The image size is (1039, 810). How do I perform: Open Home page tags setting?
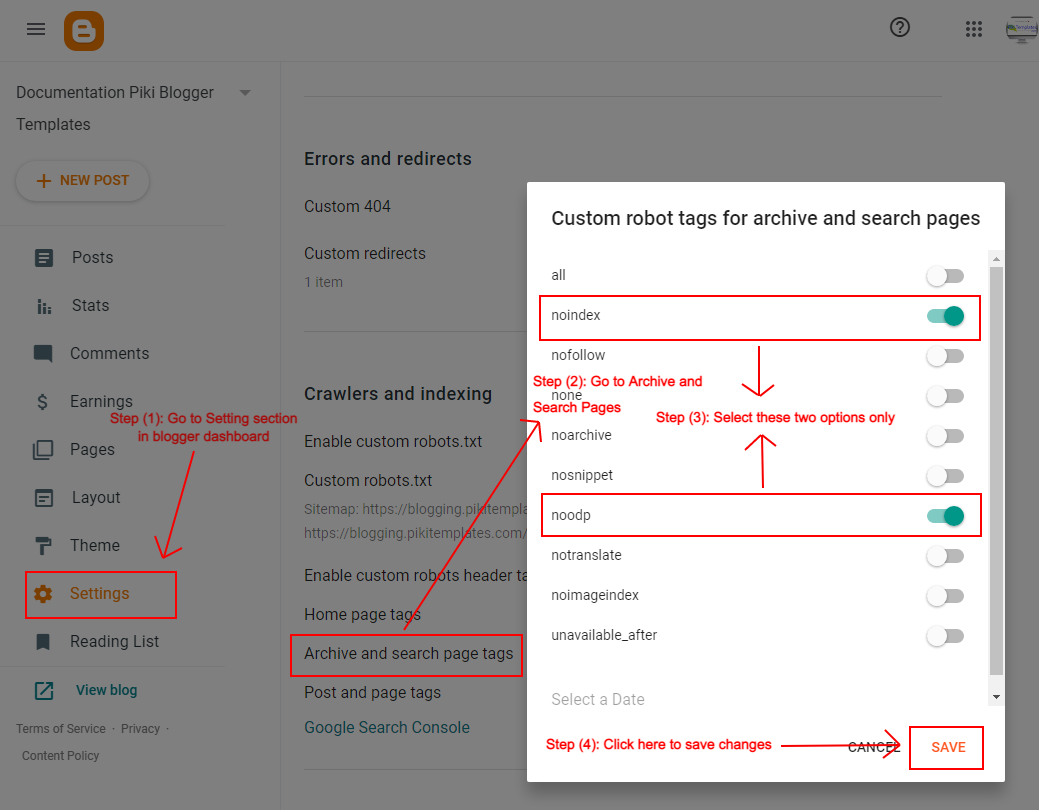coord(362,615)
